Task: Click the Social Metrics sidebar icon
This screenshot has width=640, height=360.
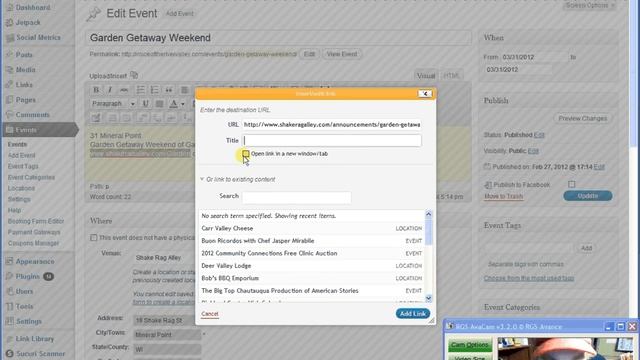Action: pos(9,38)
